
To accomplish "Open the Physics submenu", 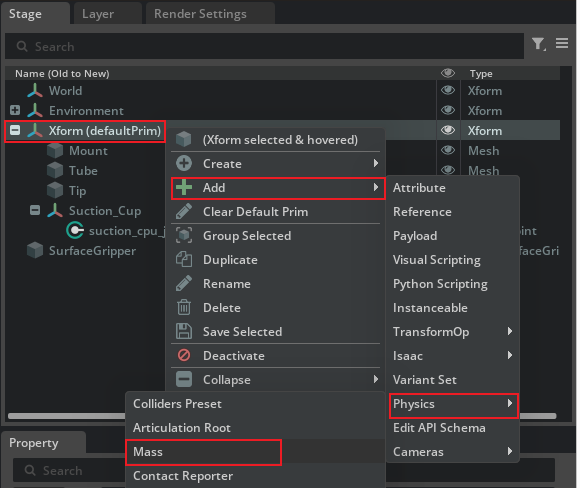I will point(453,405).
